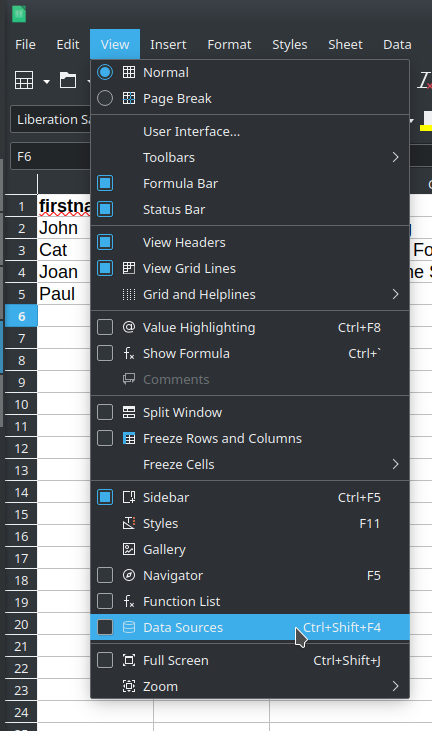Uncheck the Formula Bar checkbox

[105, 183]
